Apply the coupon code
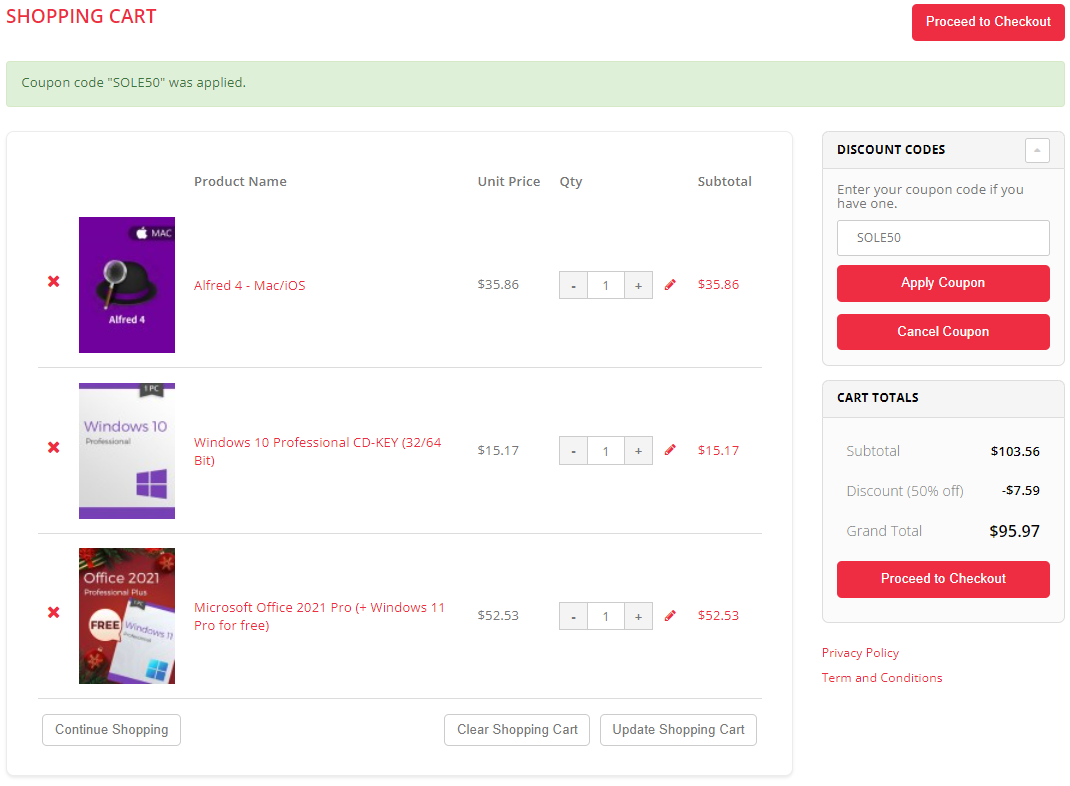The image size is (1070, 786). 943,283
